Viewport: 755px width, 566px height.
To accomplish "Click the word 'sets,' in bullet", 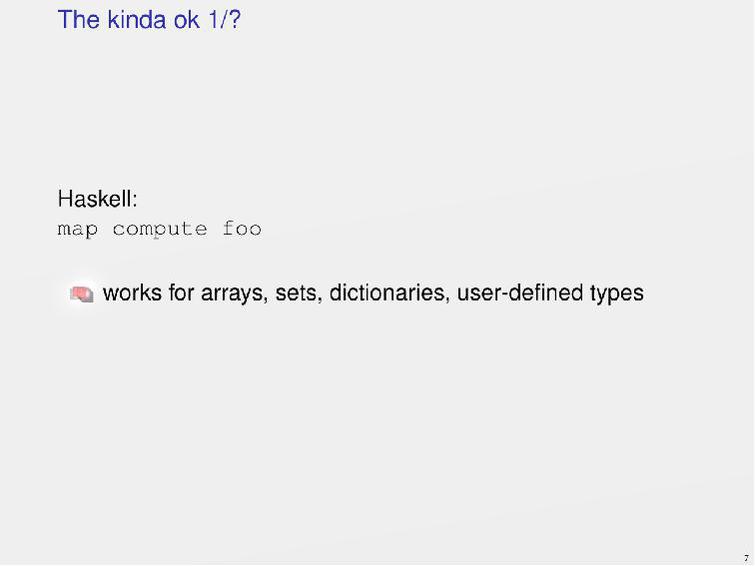I will [298, 293].
